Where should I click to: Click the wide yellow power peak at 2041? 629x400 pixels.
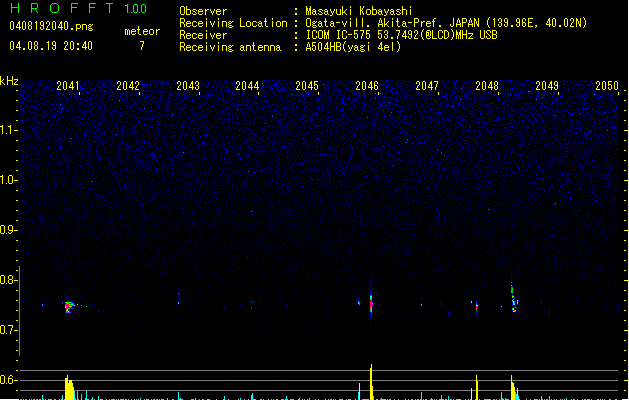(69, 388)
